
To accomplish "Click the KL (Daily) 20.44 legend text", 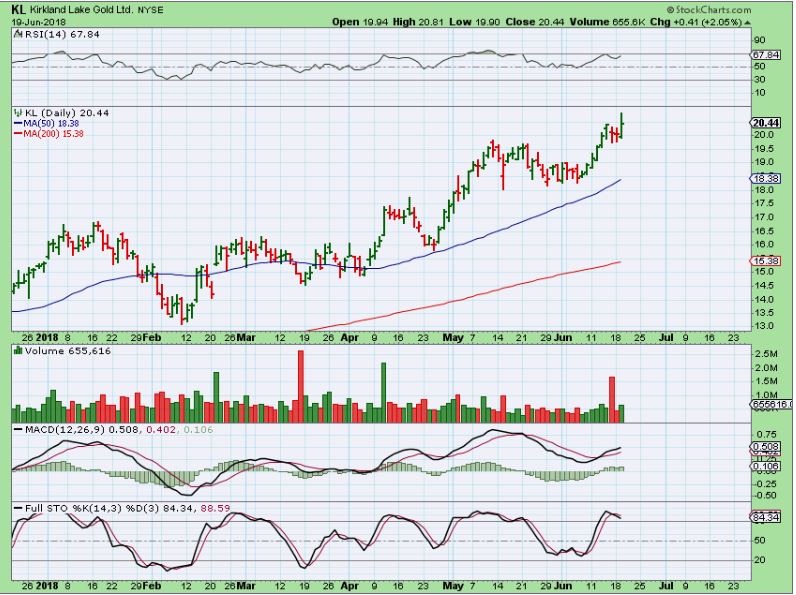I will [x=67, y=113].
